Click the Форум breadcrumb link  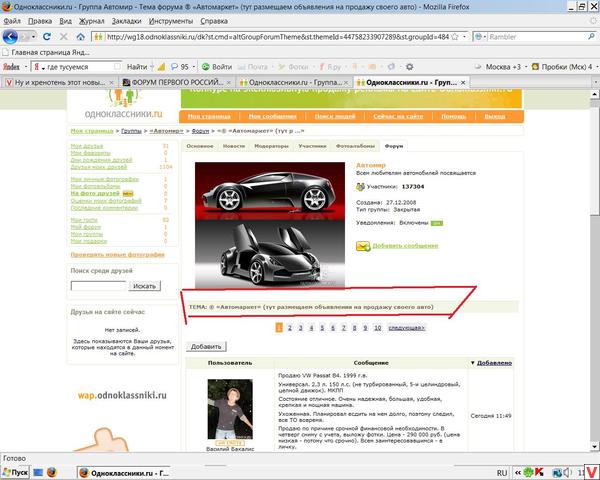200,131
